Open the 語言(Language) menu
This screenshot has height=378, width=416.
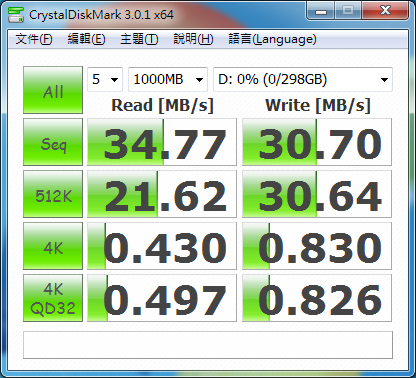272,39
